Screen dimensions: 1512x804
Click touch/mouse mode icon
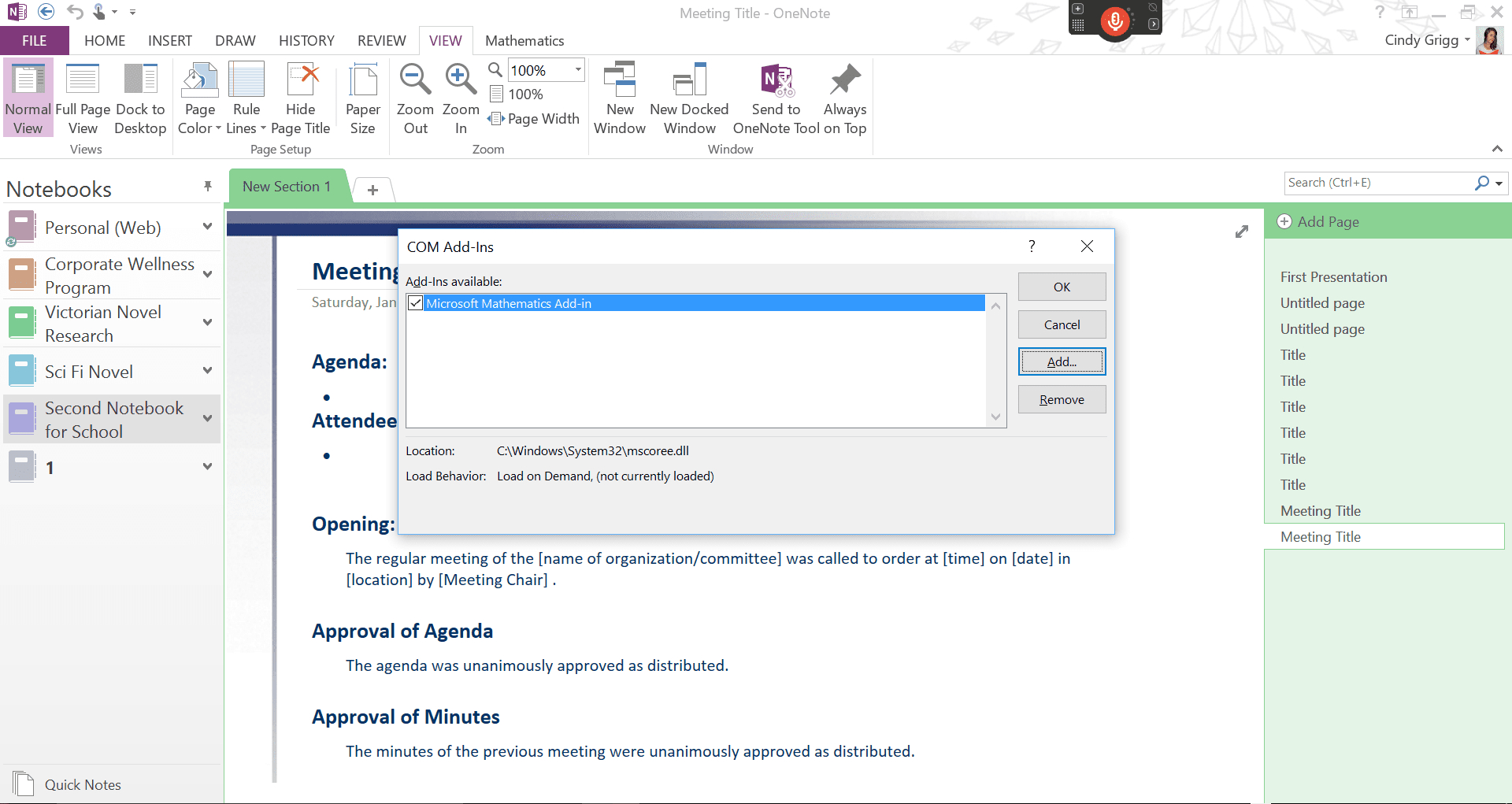tap(100, 12)
